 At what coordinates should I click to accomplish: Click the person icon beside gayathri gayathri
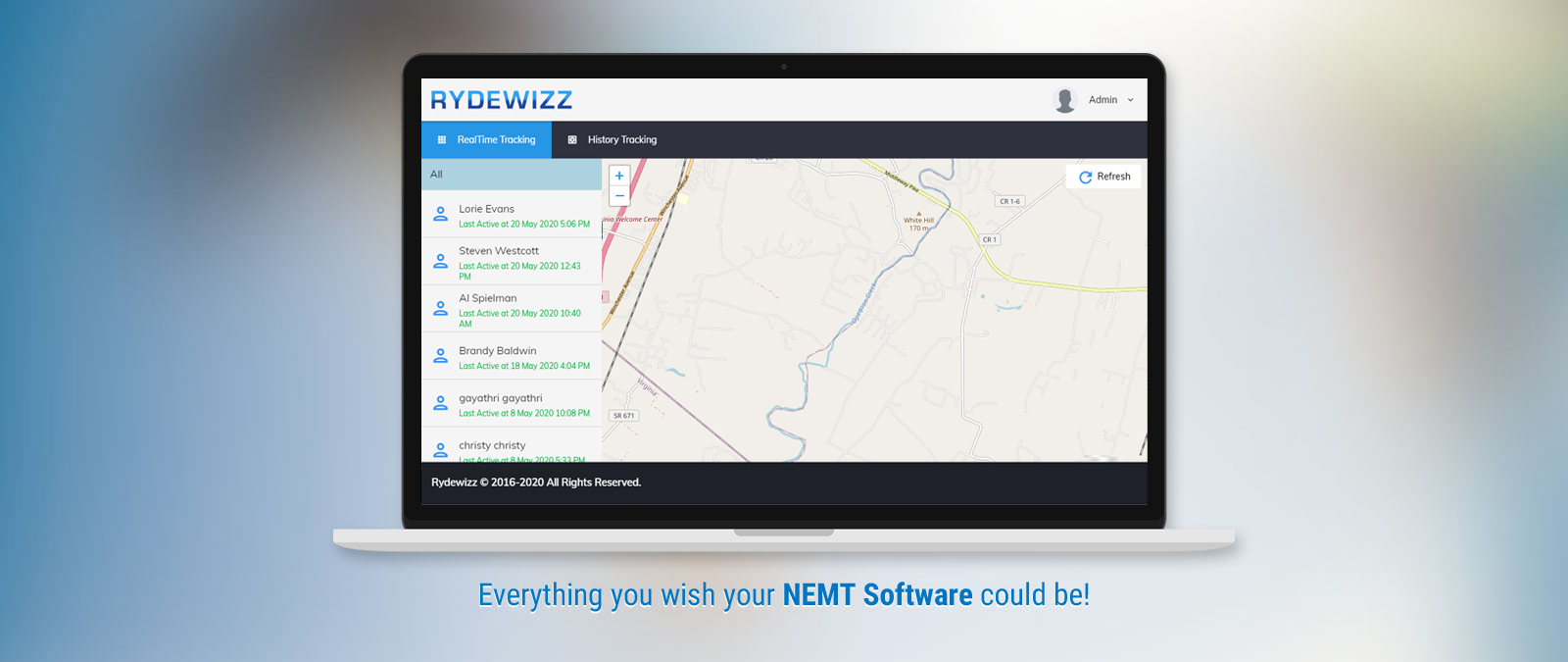[x=441, y=403]
